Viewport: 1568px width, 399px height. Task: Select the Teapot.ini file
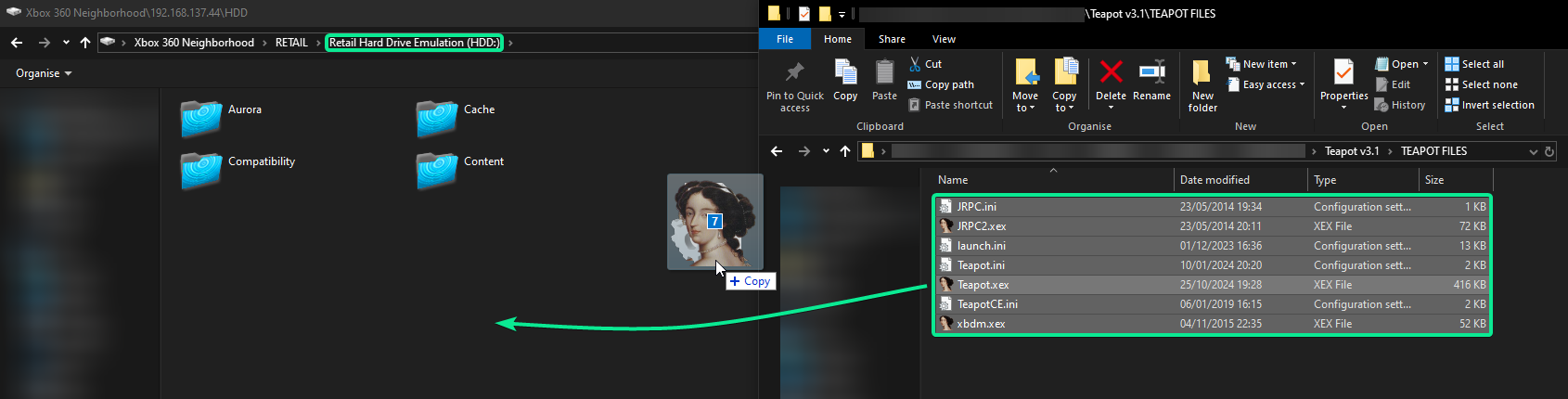tap(1212, 265)
